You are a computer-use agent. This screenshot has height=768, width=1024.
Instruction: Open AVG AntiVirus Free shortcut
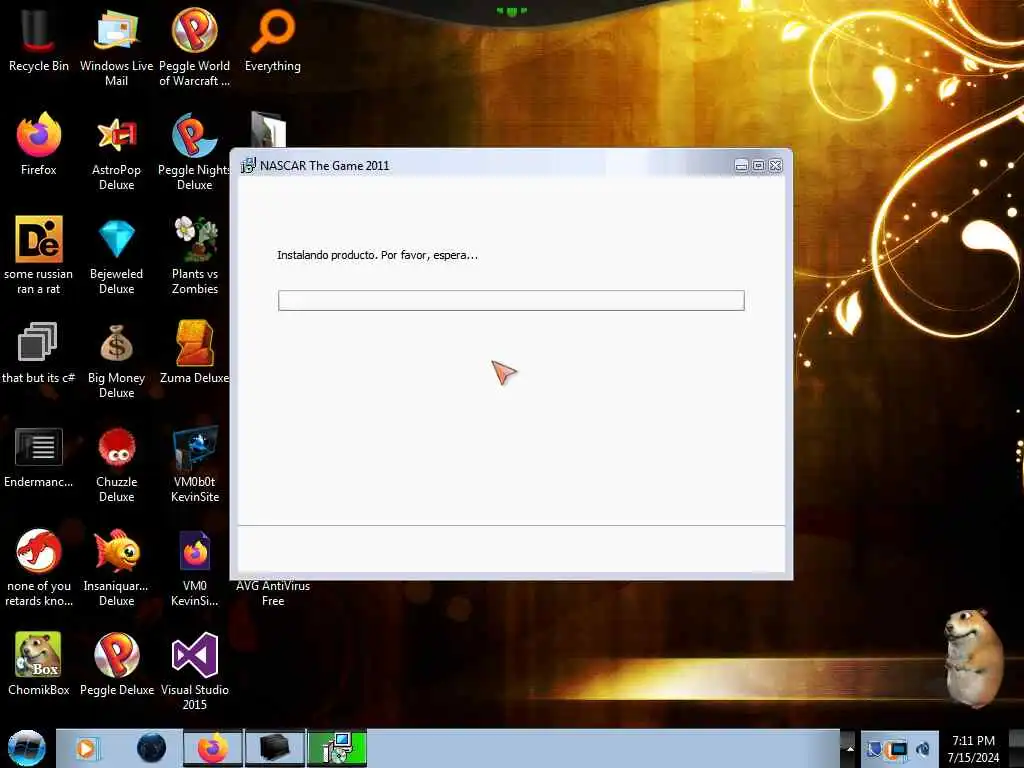[x=272, y=593]
